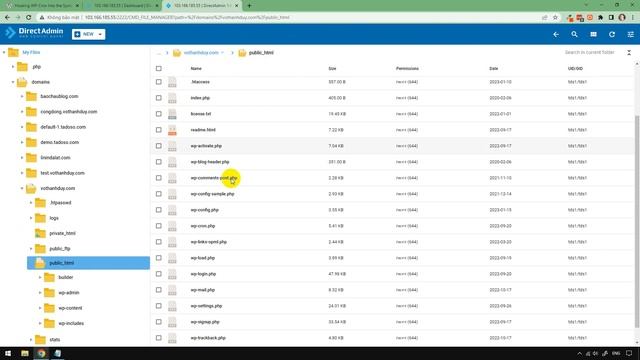Collapse the search bar with the right-hand icon
This screenshot has width=640, height=360.
[629, 53]
